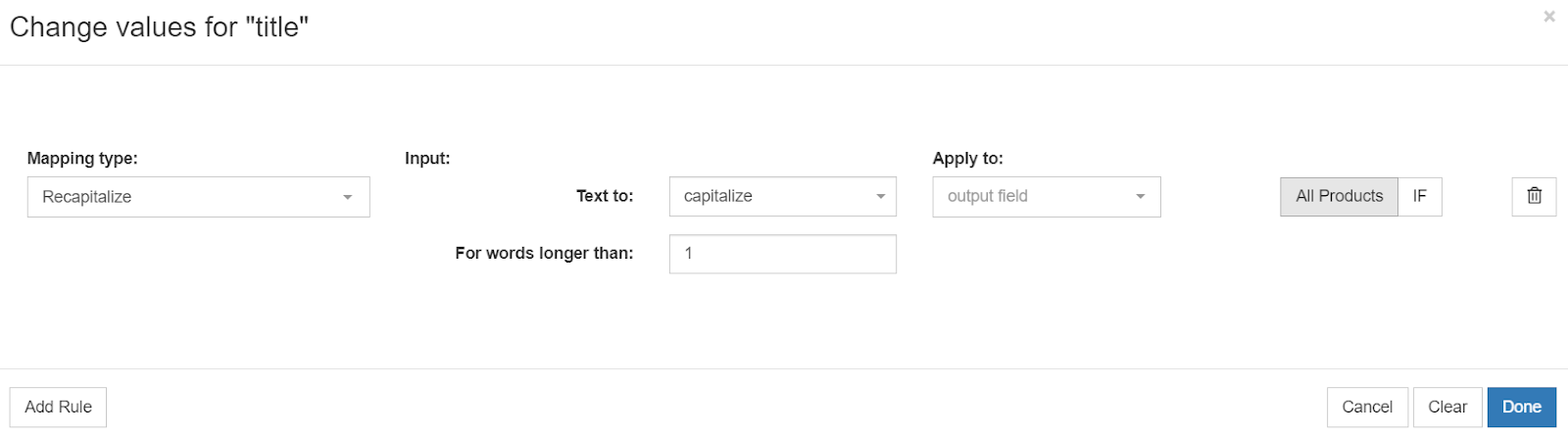Click the word title in the dialog heading
Screen dimensions: 1568x436
tap(276, 27)
